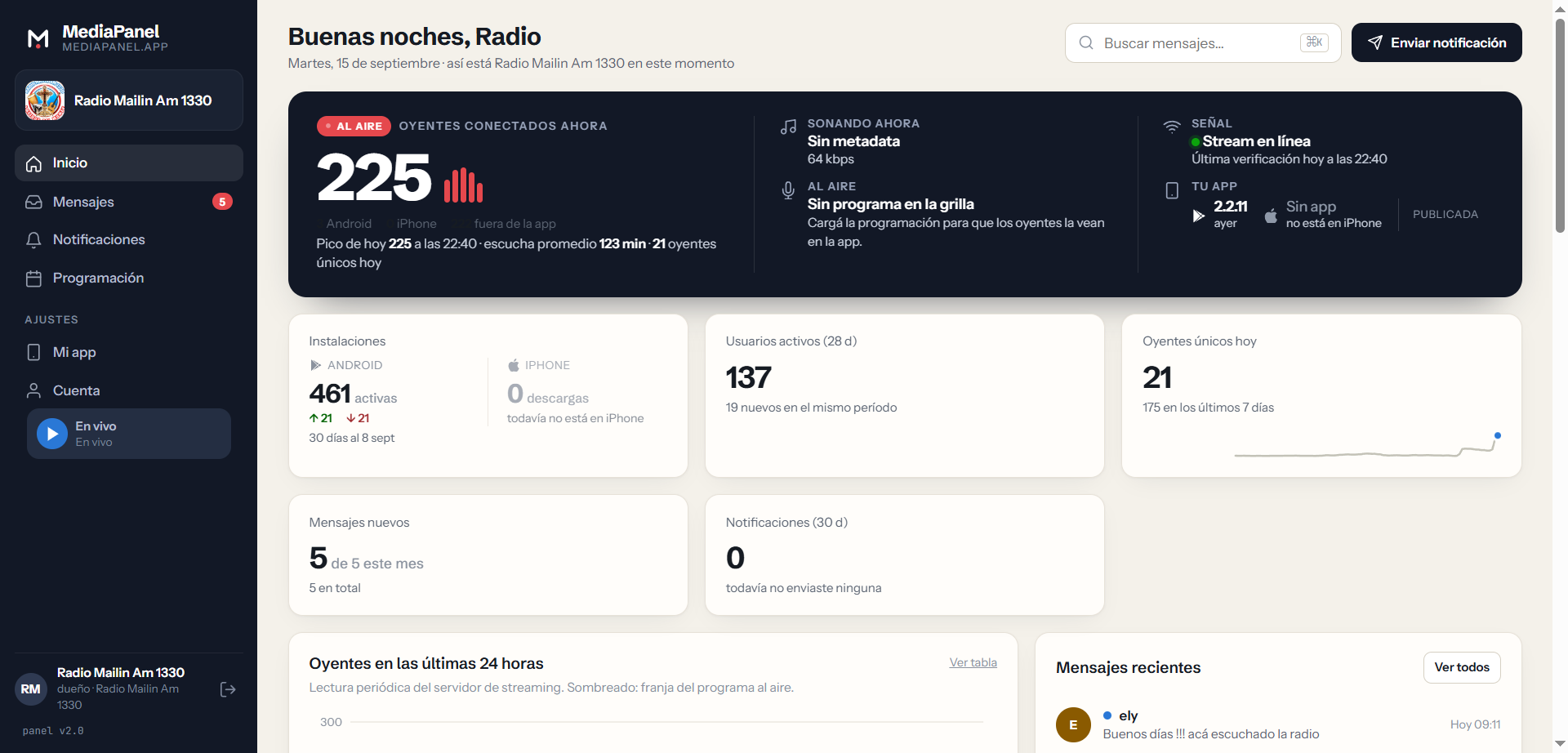This screenshot has height=753, width=1568.
Task: Click the RM user avatar
Action: point(31,689)
